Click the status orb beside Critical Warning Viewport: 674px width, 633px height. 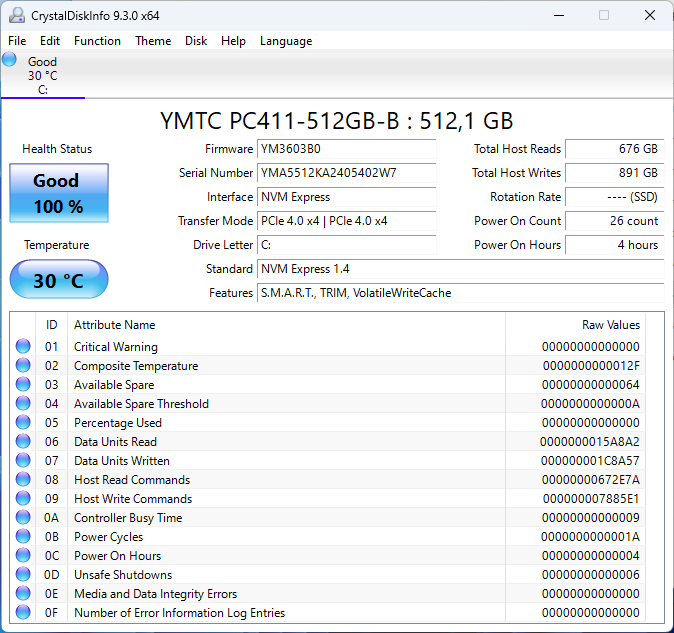coord(23,347)
